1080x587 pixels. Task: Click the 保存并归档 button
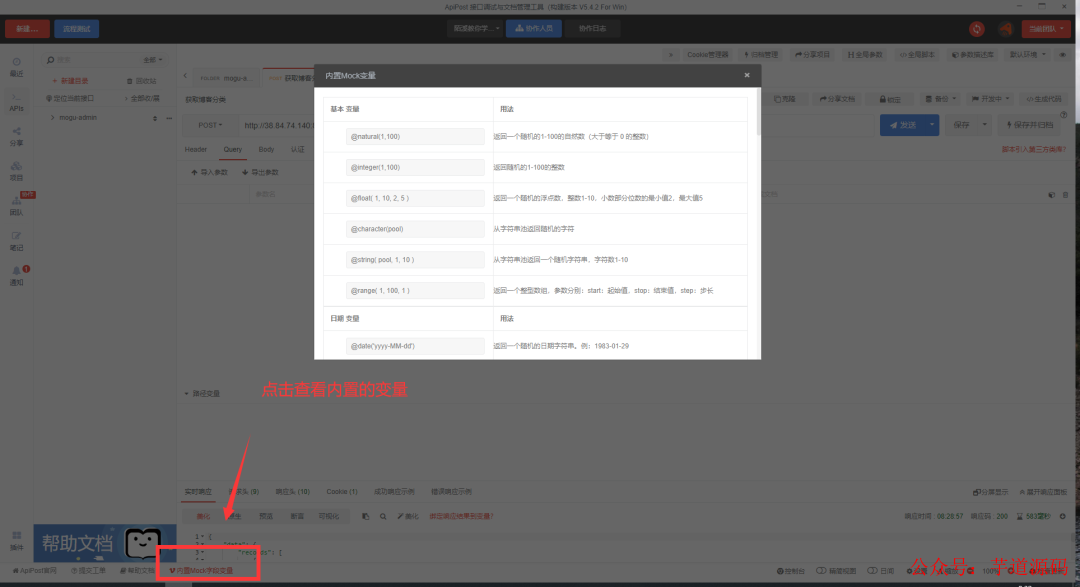point(1030,125)
